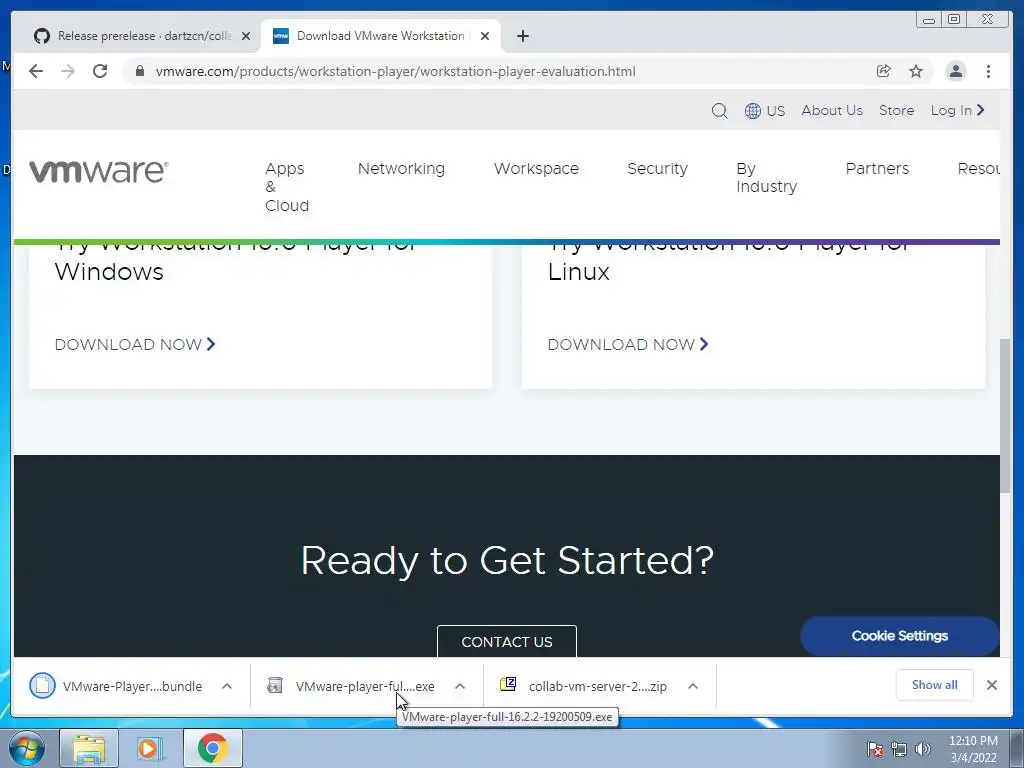The width and height of the screenshot is (1024, 768).
Task: Expand options for collab-vm-server zip download
Action: pos(693,686)
